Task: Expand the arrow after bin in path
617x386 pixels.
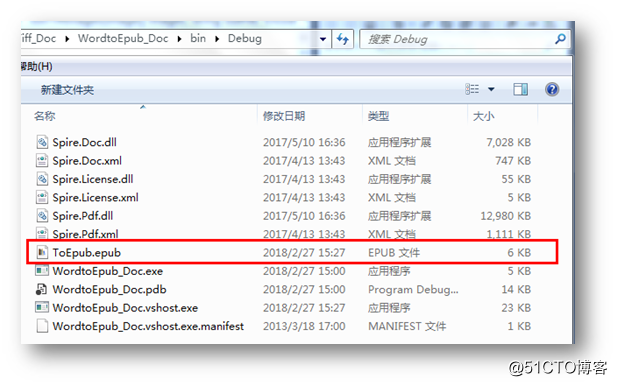Action: (x=217, y=39)
